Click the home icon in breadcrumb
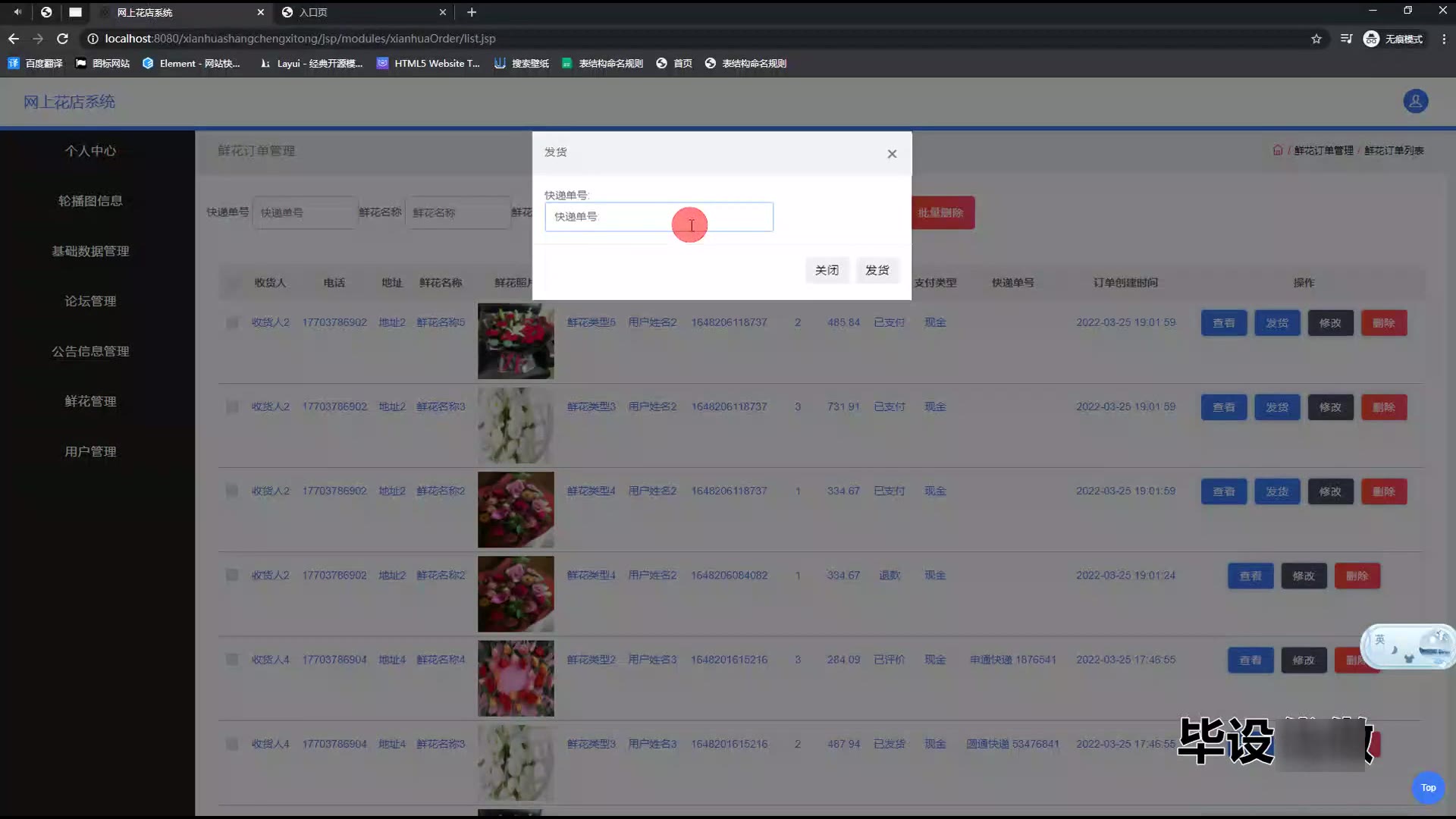Image resolution: width=1456 pixels, height=819 pixels. pos(1278,150)
